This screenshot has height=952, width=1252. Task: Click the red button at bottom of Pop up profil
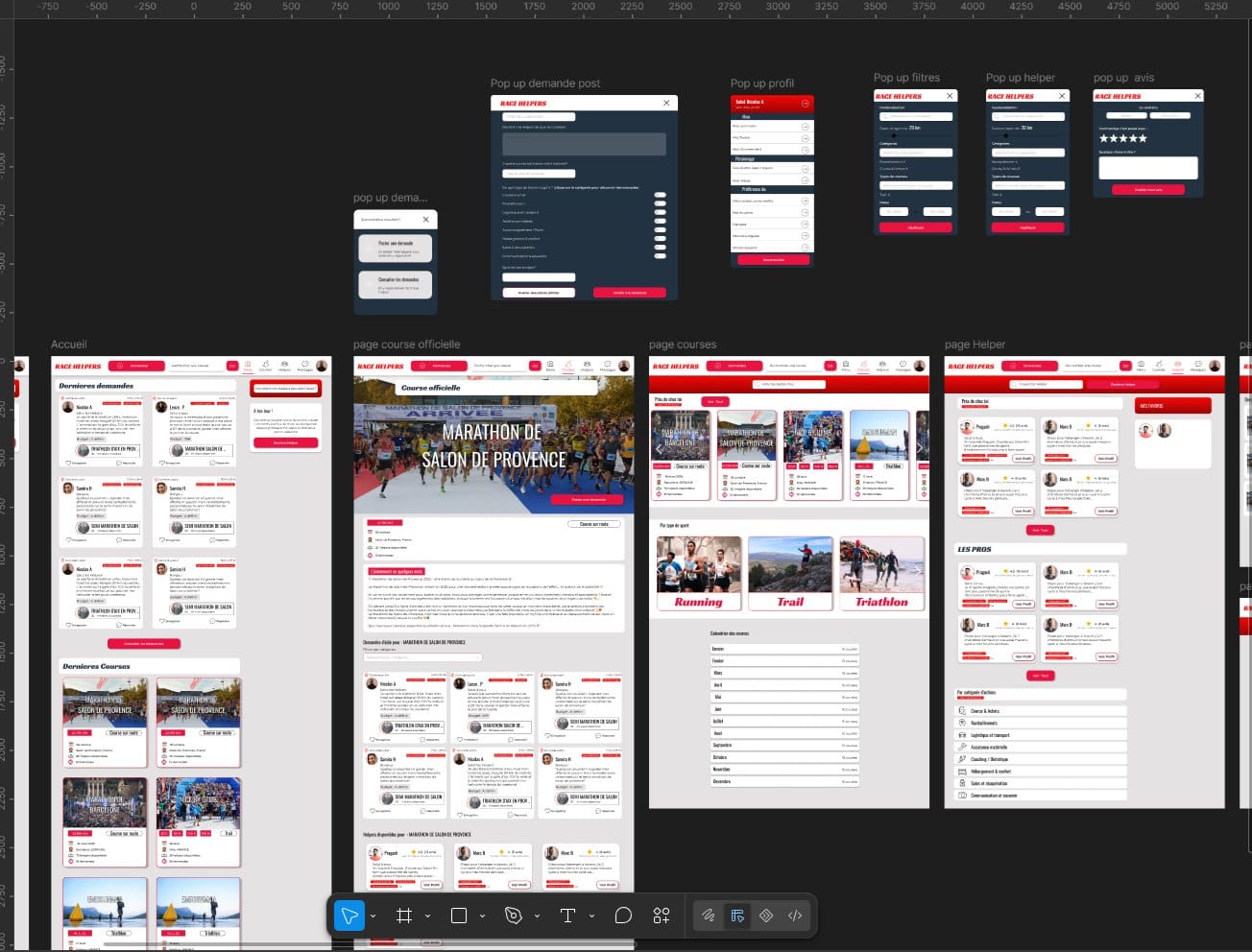tap(773, 259)
